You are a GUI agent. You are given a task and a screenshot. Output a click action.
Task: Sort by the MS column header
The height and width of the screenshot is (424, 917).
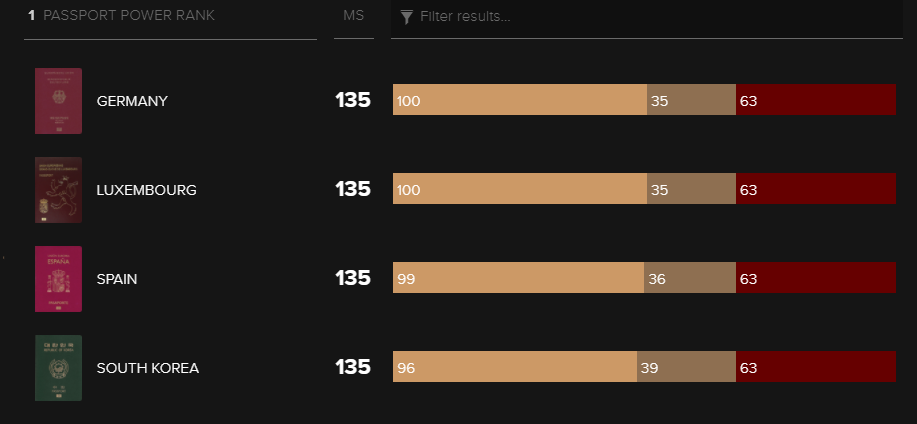coord(354,15)
